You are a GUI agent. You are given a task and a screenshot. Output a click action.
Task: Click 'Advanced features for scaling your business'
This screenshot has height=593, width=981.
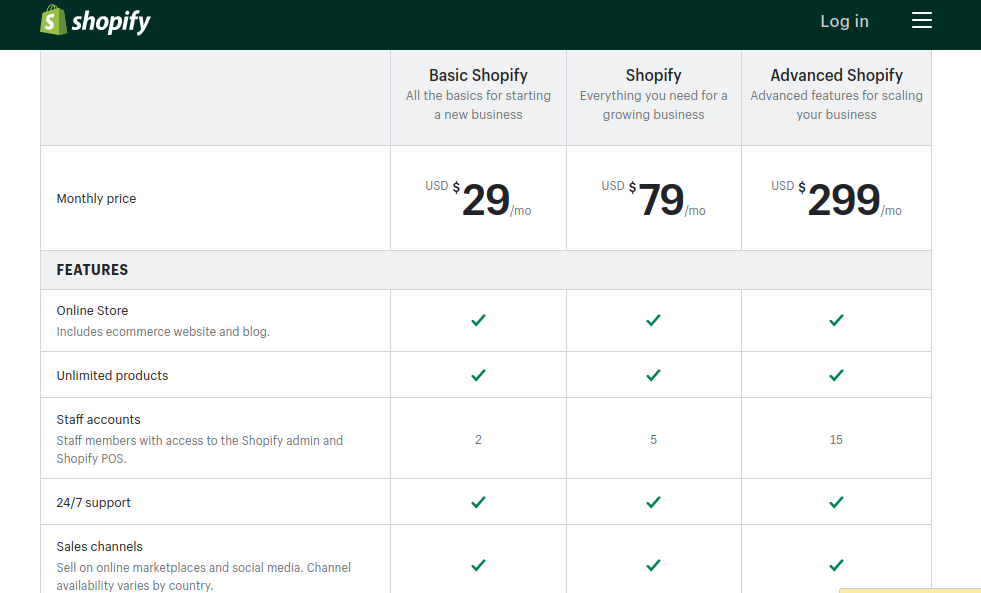point(836,105)
